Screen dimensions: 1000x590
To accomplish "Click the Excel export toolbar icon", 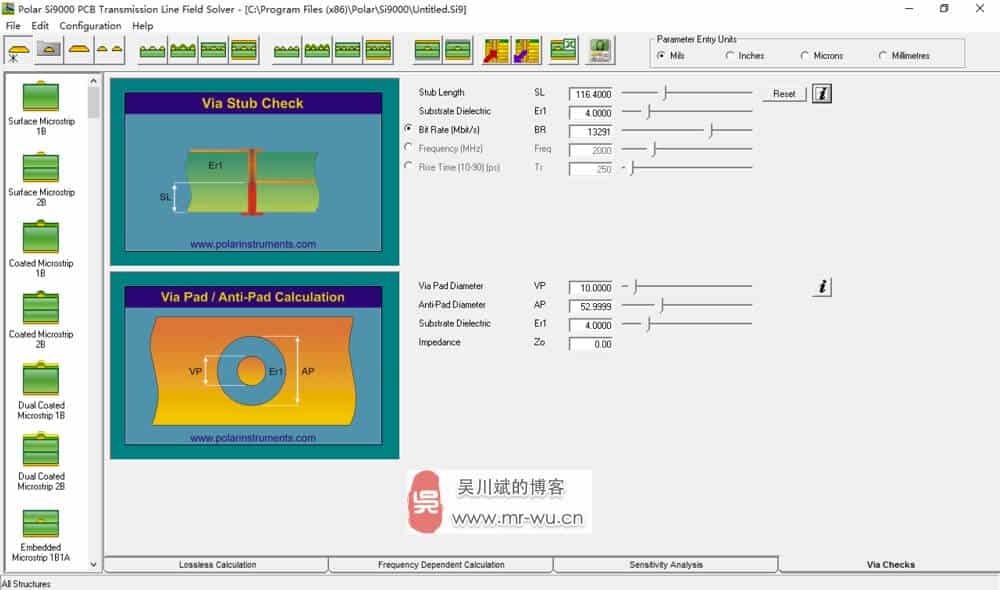I will click(x=563, y=50).
